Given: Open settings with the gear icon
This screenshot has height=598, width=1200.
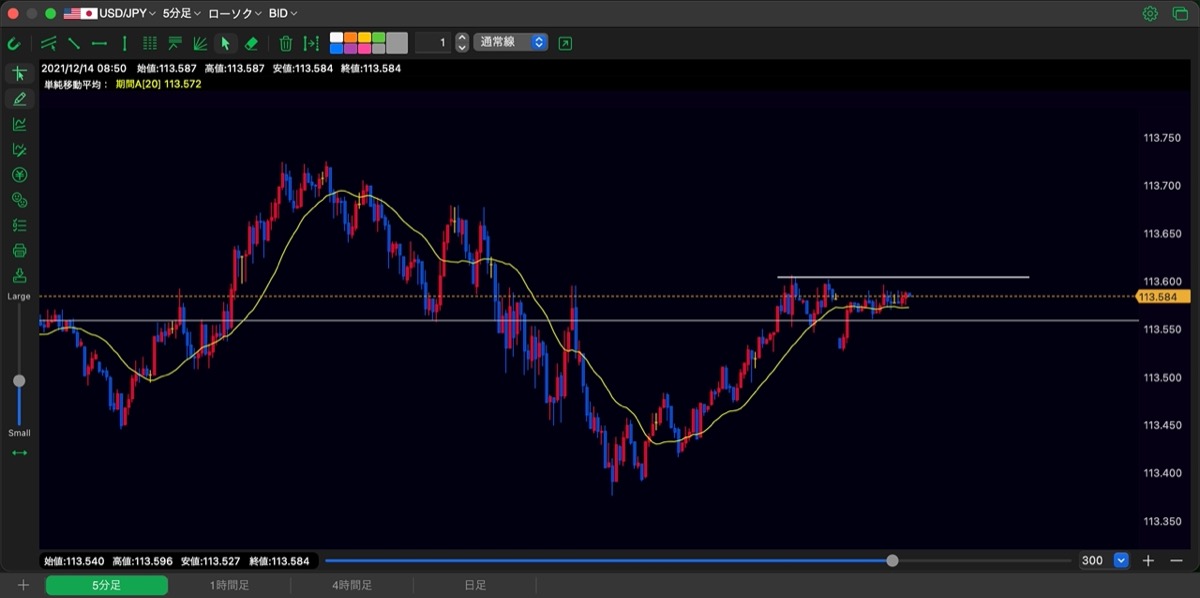Looking at the screenshot, I should 1150,14.
